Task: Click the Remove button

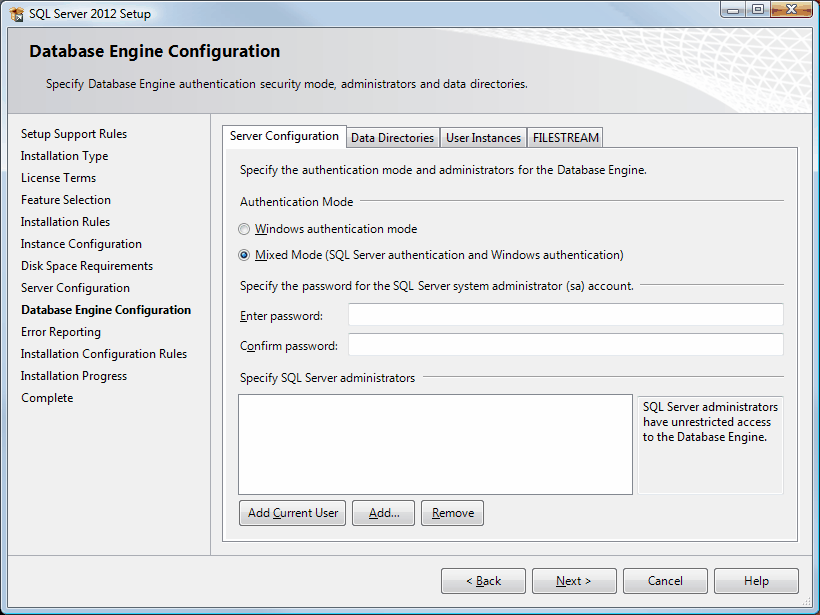Action: pos(452,513)
